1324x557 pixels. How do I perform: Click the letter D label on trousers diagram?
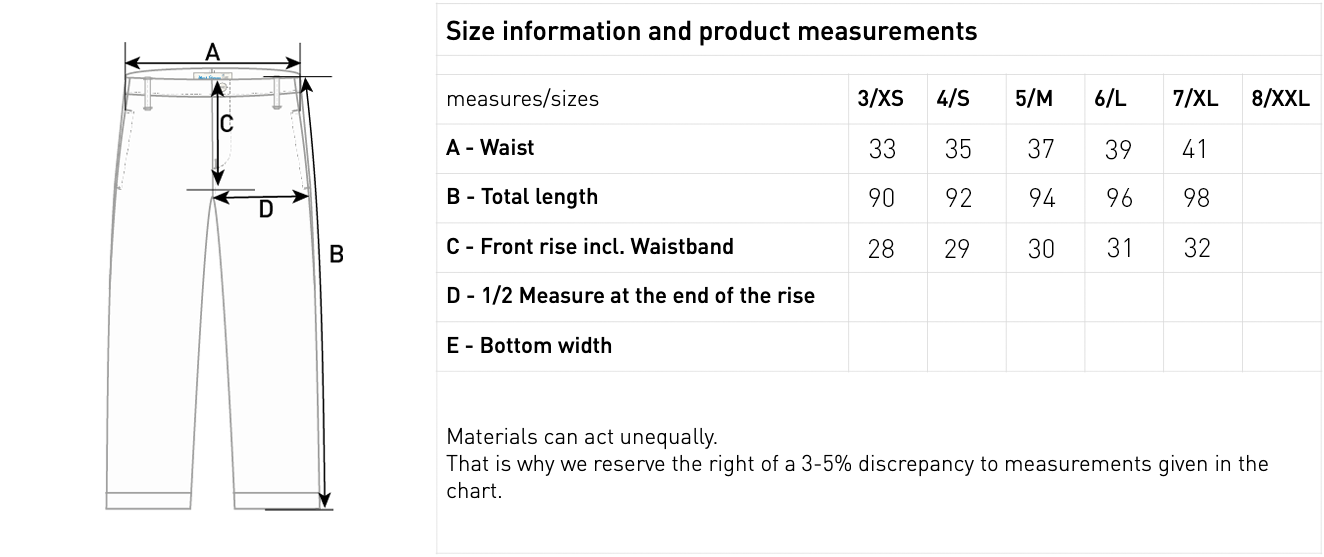click(266, 209)
